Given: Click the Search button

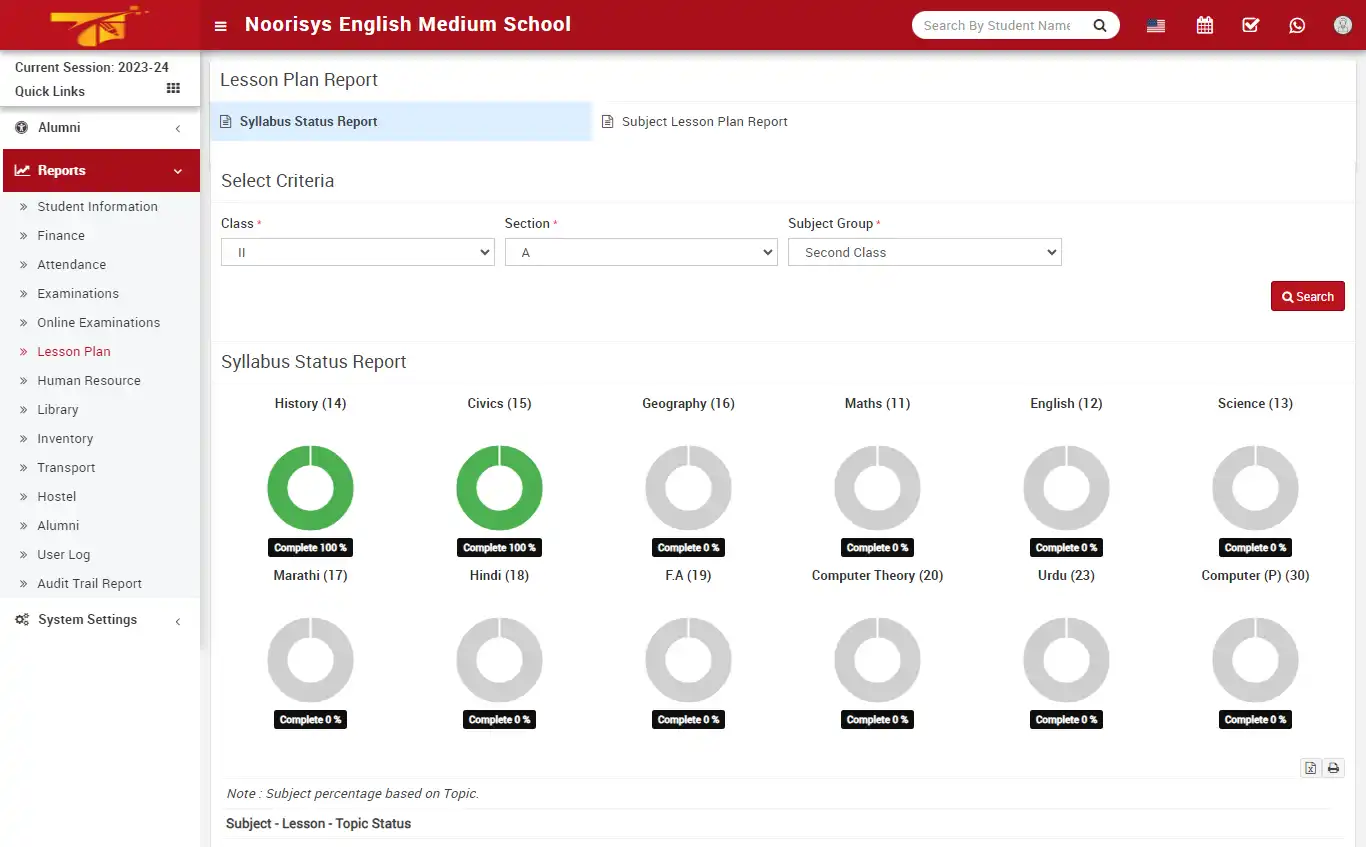Looking at the screenshot, I should pyautogui.click(x=1307, y=296).
